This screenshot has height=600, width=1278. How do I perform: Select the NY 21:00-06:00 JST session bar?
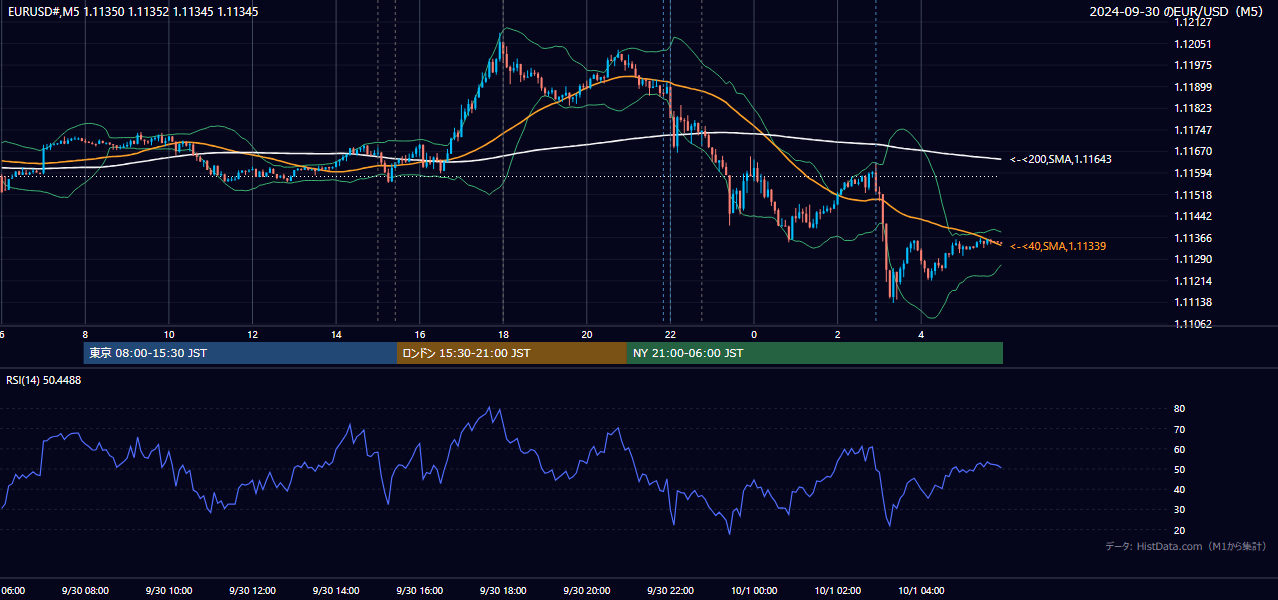tap(815, 353)
